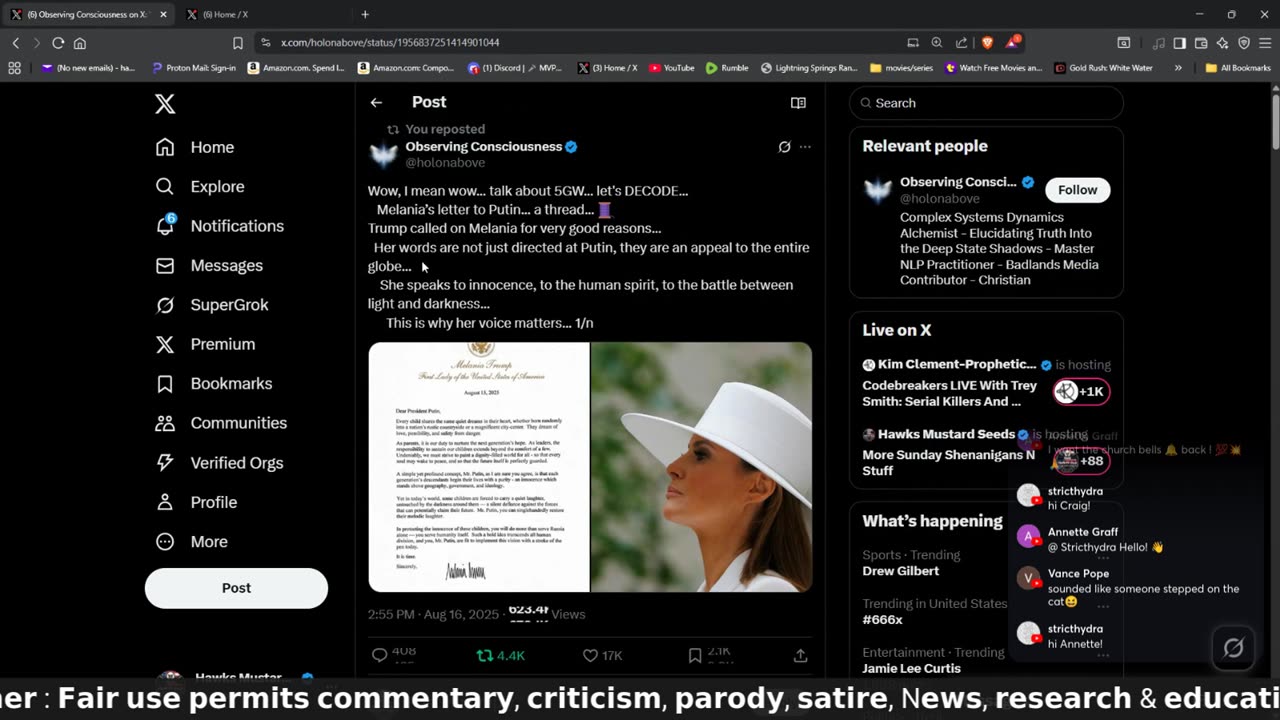Close the Observing Consciousness tab
This screenshot has height=720, width=1280.
pyautogui.click(x=163, y=14)
